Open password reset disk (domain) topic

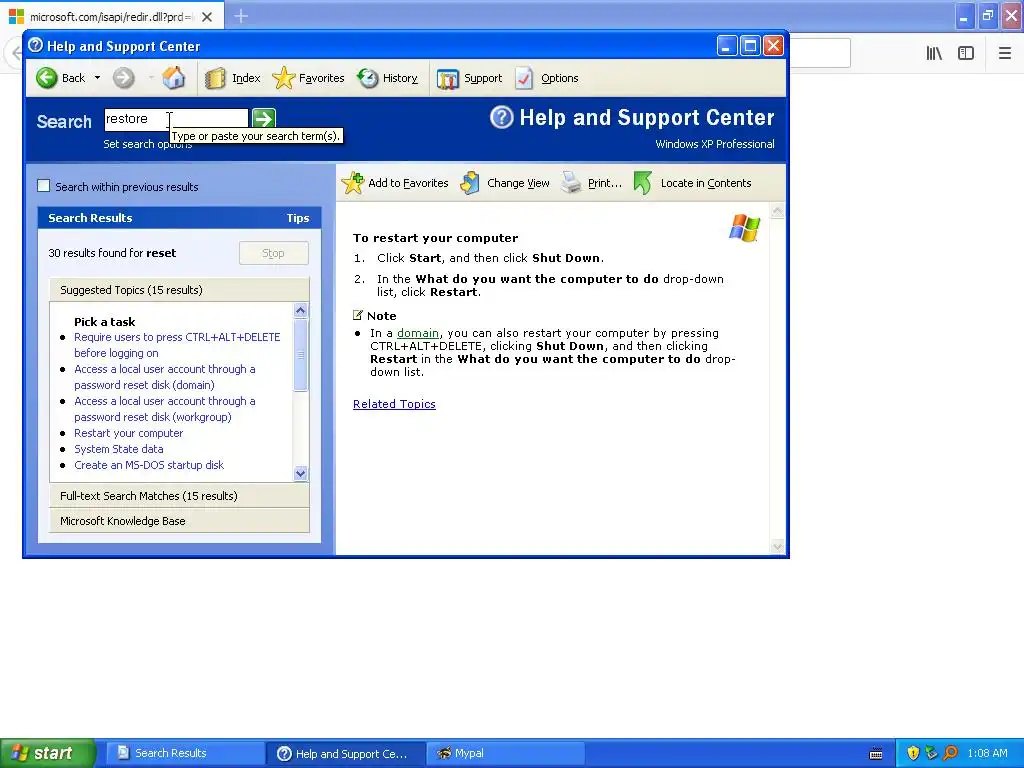tap(165, 377)
